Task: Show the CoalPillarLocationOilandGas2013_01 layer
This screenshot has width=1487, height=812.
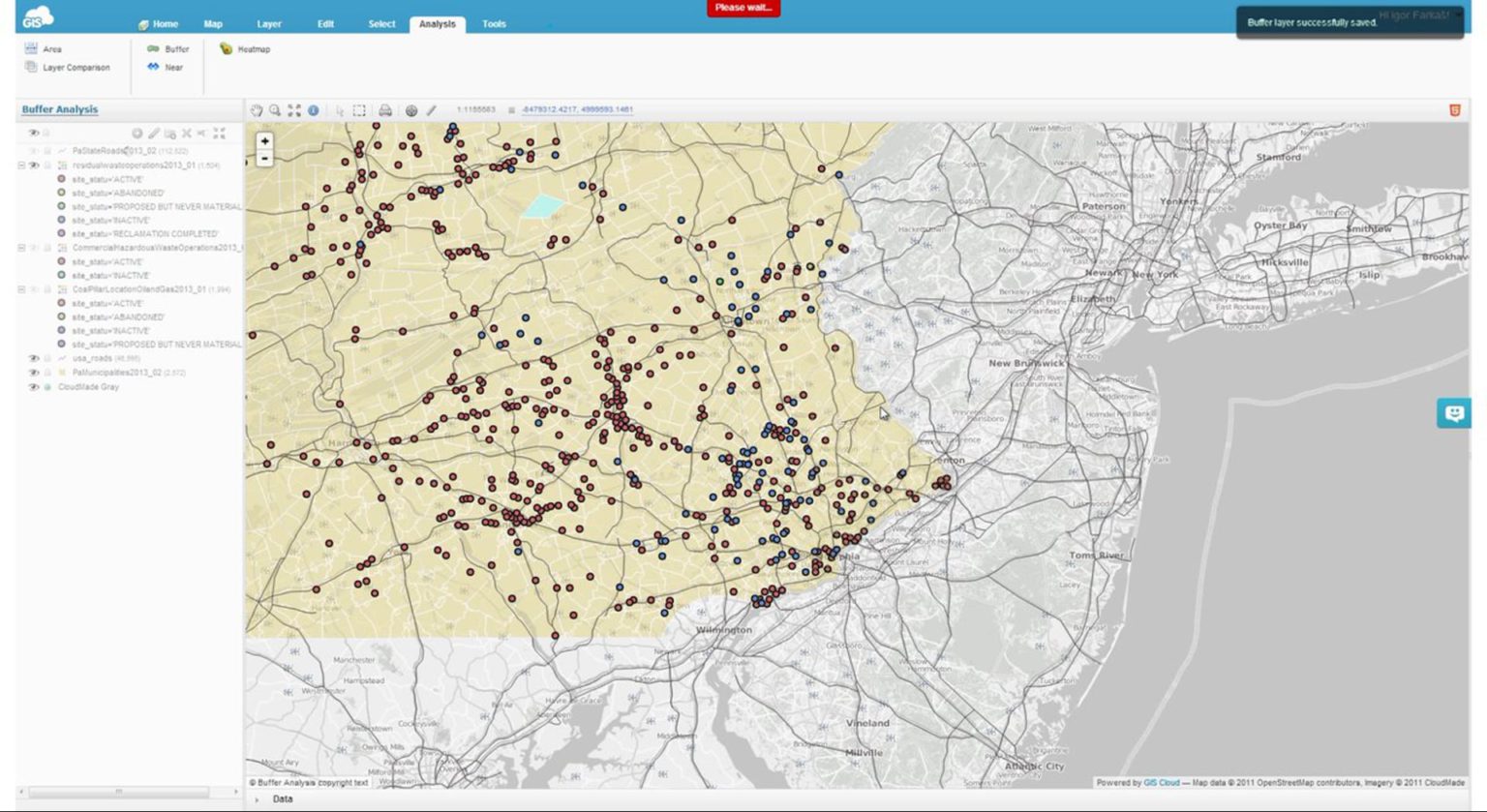Action: pyautogui.click(x=34, y=289)
